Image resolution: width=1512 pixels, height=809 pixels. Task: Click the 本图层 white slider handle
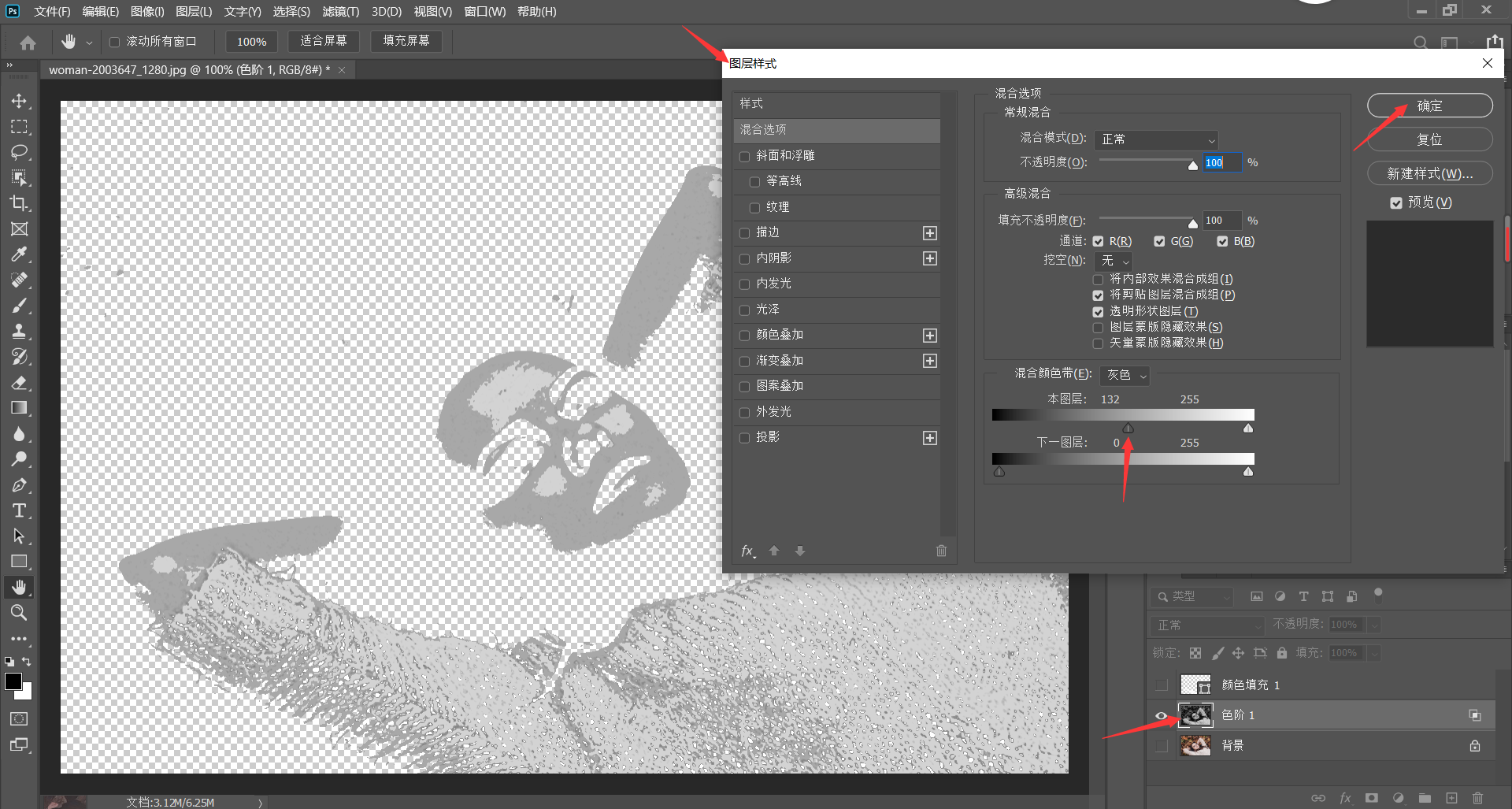(1248, 429)
